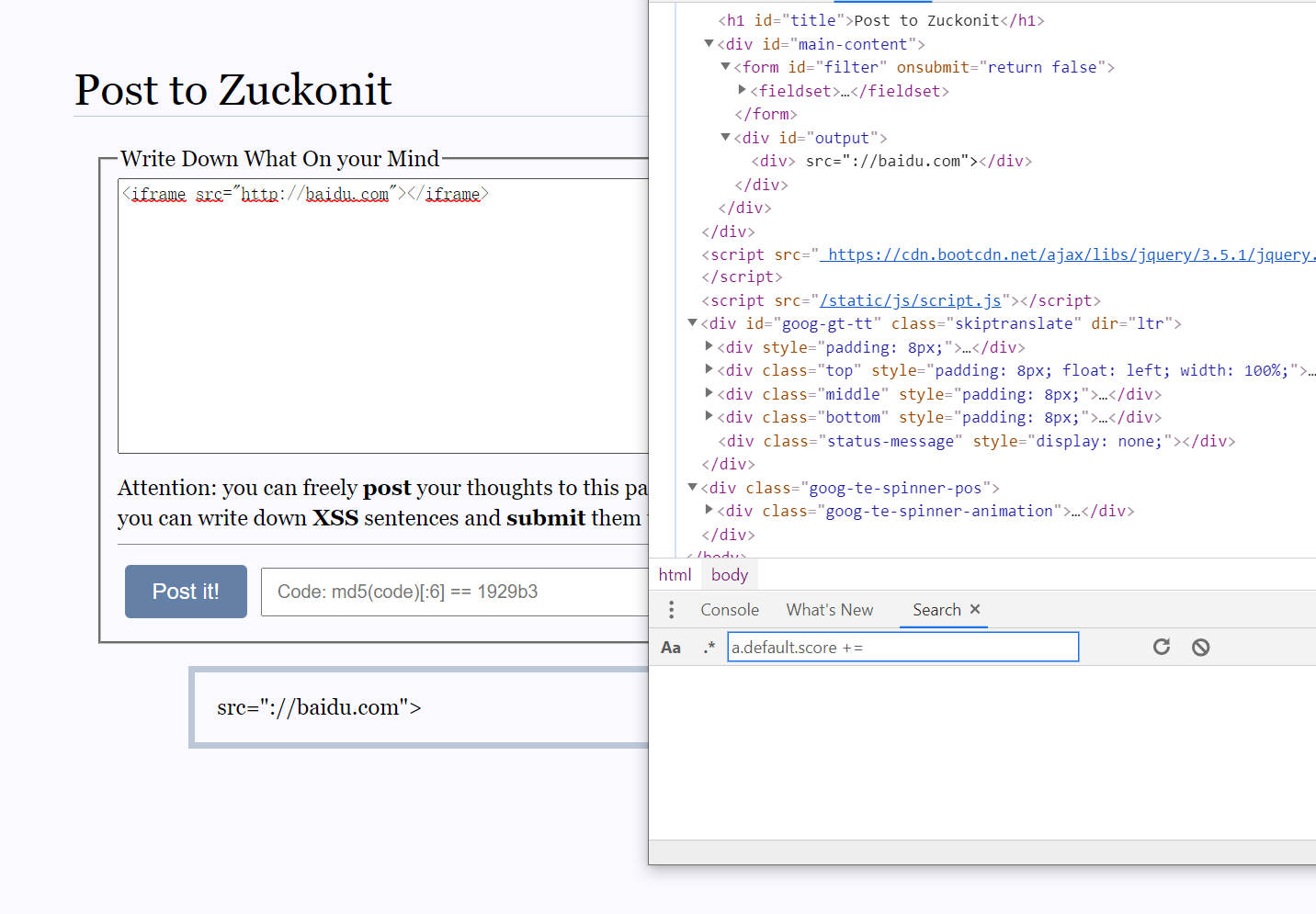Image resolution: width=1316 pixels, height=914 pixels.
Task: Select the Search drawer tab
Action: pos(936,610)
